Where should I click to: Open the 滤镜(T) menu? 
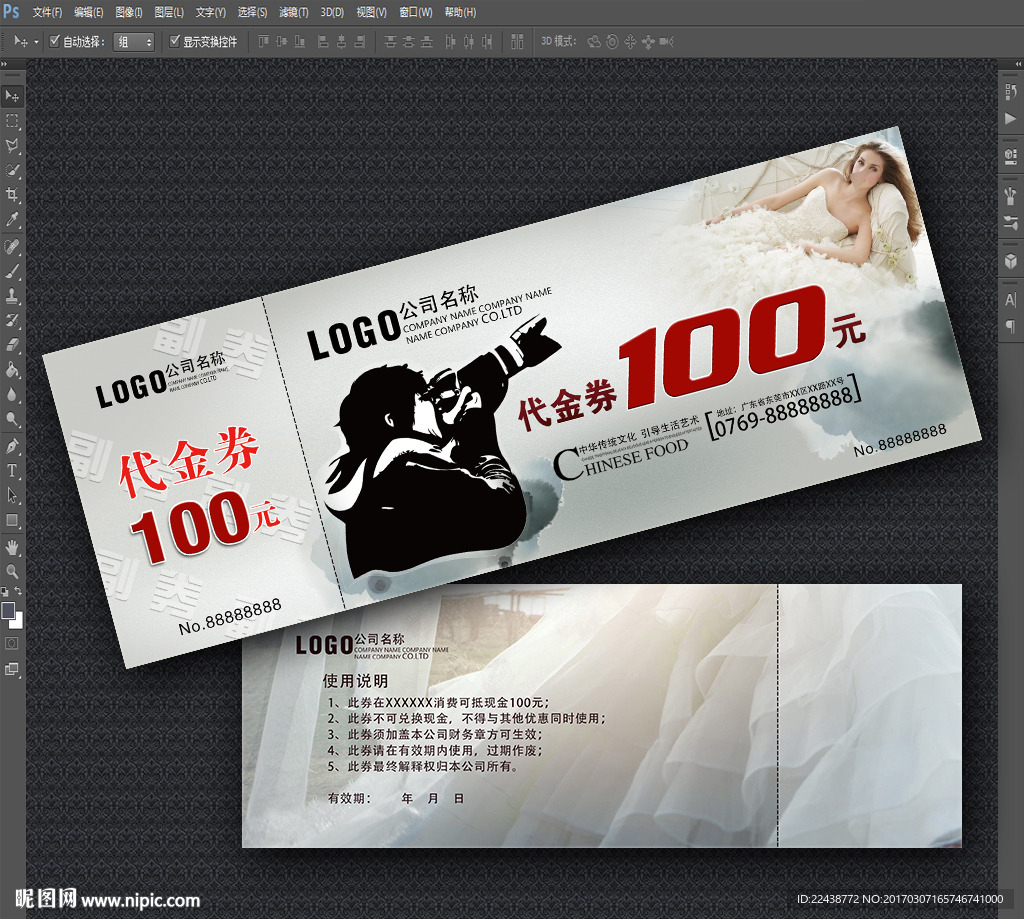pyautogui.click(x=293, y=12)
